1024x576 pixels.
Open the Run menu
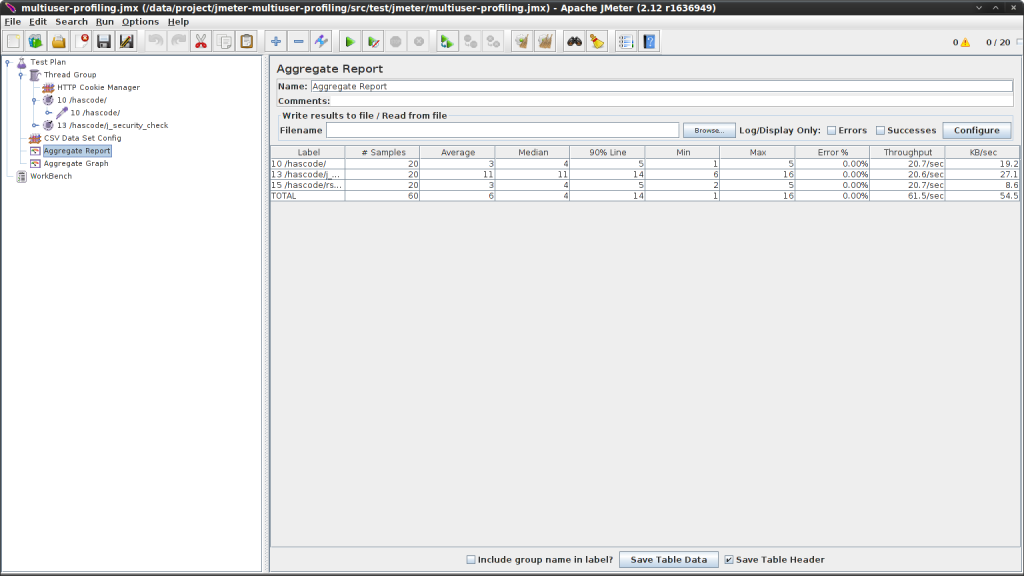click(104, 21)
